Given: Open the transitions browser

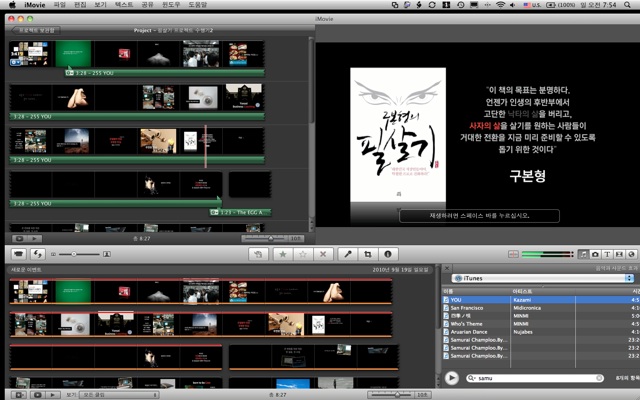Looking at the screenshot, I should click(x=619, y=254).
